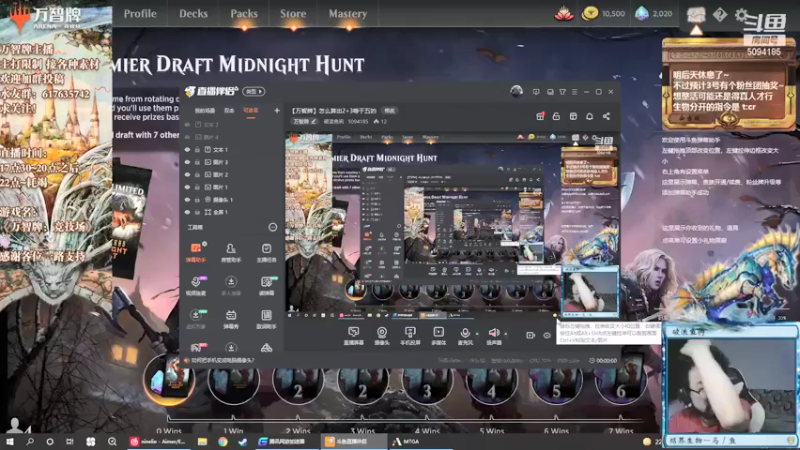Open the hamburger menu in streaming app title bar
This screenshot has width=800, height=450.
tap(574, 92)
